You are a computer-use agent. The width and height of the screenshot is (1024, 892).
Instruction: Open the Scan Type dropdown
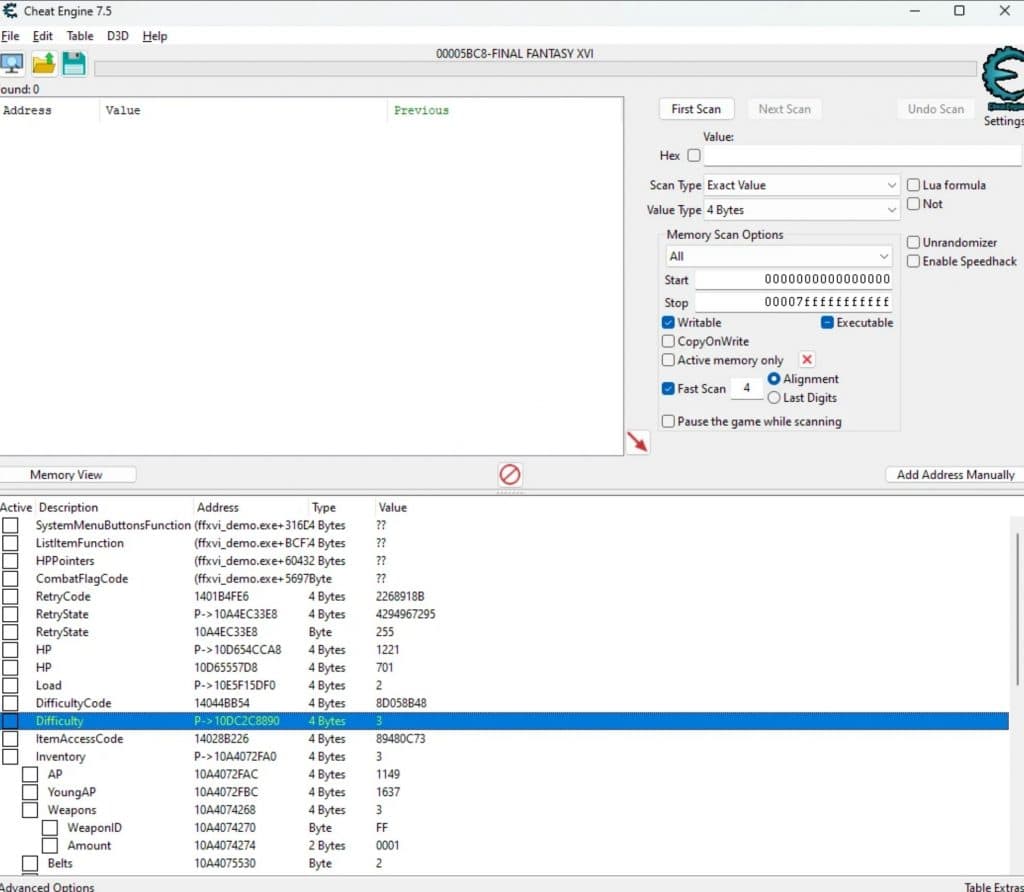tap(802, 185)
